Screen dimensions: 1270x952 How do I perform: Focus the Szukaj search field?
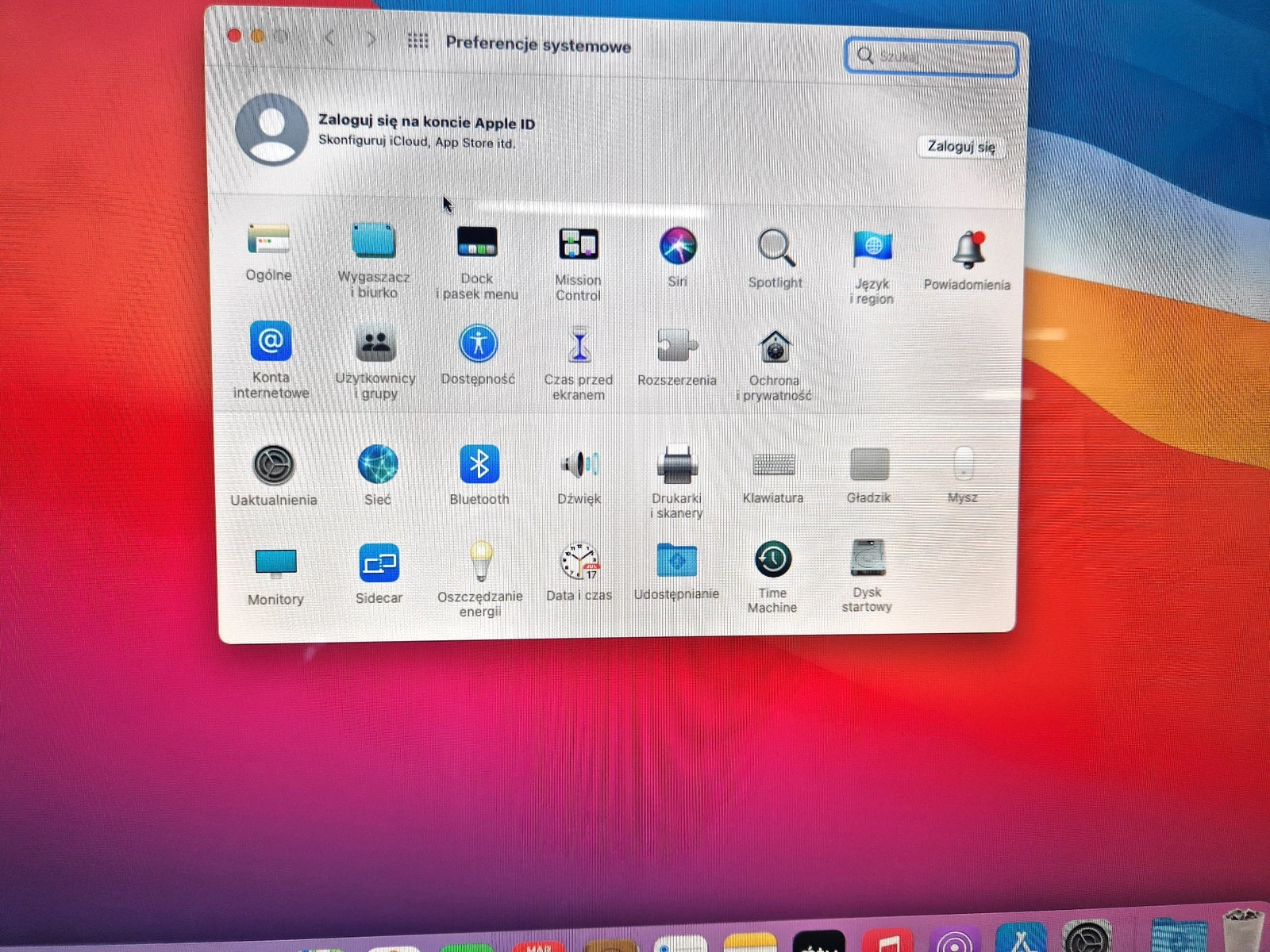[x=931, y=57]
